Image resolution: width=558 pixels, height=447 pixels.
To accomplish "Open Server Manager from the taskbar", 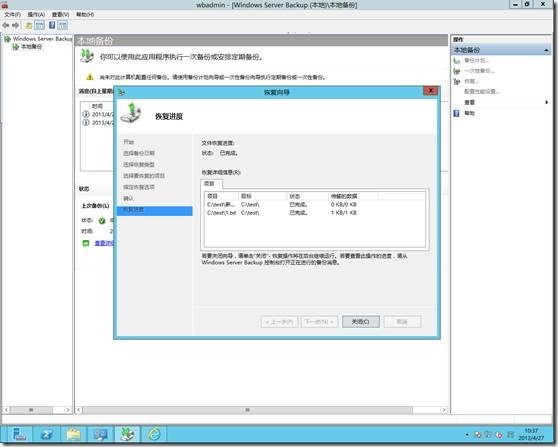I will 20,435.
